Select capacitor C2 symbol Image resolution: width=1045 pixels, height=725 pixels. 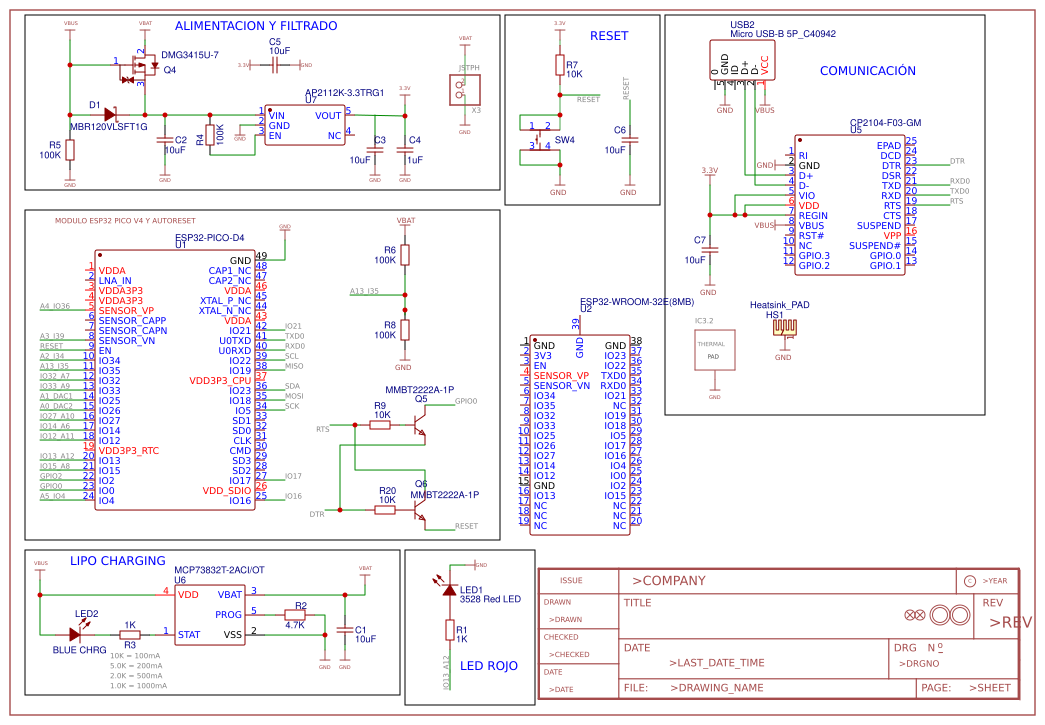coord(165,140)
